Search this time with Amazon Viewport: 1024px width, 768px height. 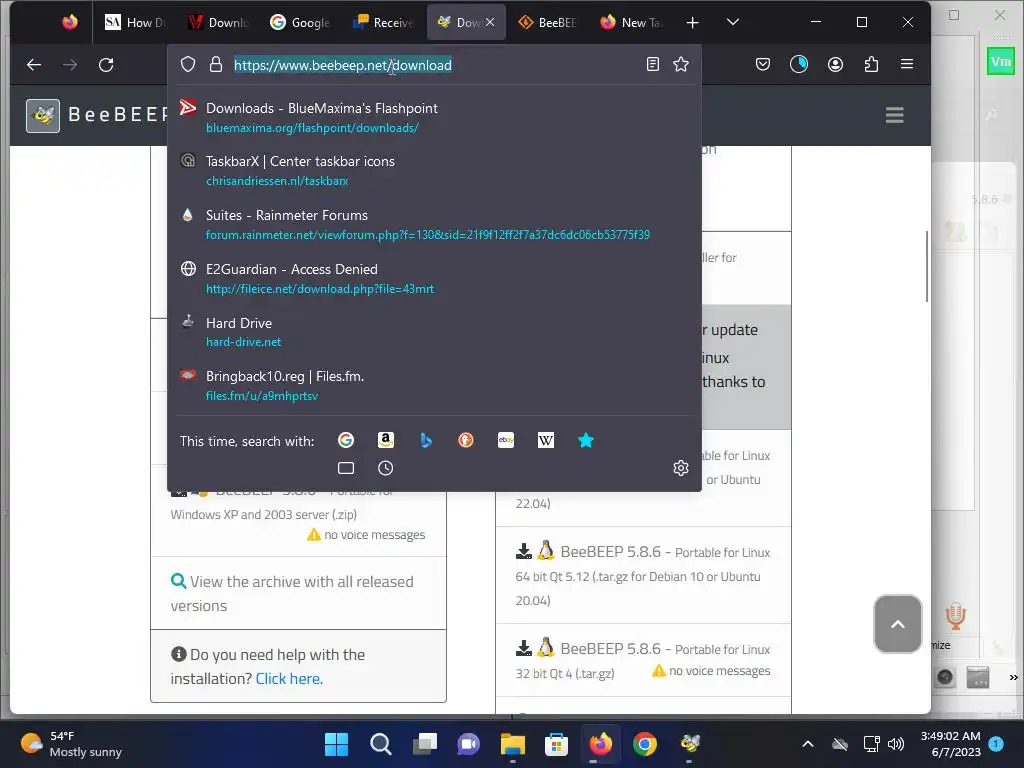click(386, 440)
